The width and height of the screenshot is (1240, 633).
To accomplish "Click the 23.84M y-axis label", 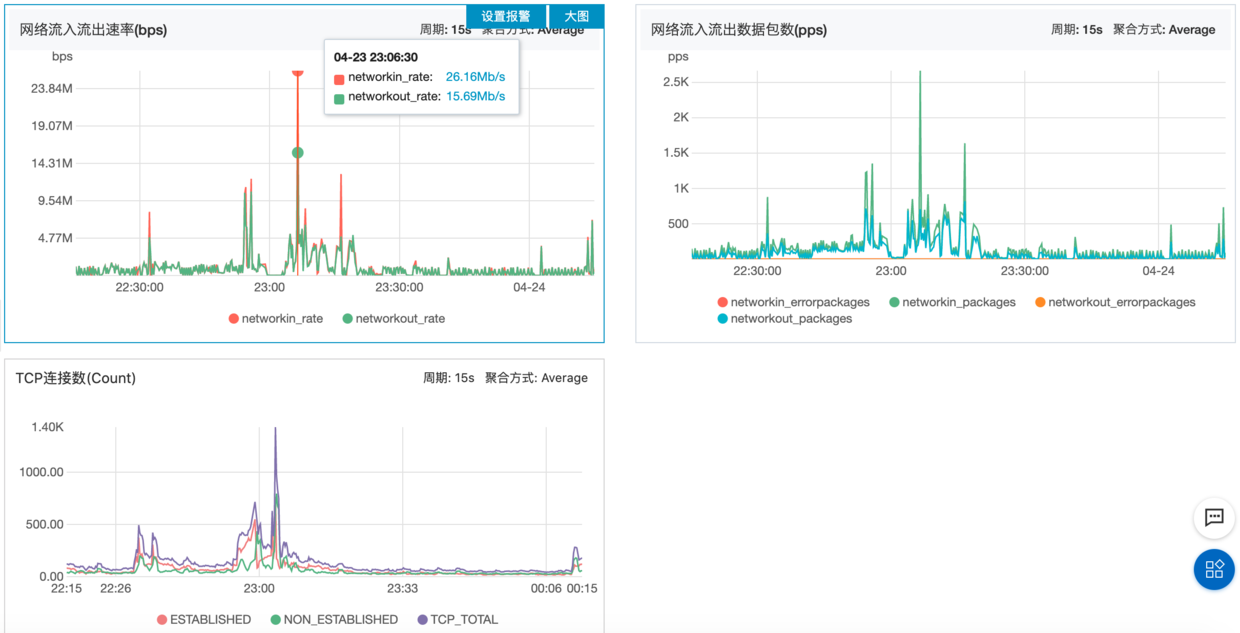I will click(52, 88).
